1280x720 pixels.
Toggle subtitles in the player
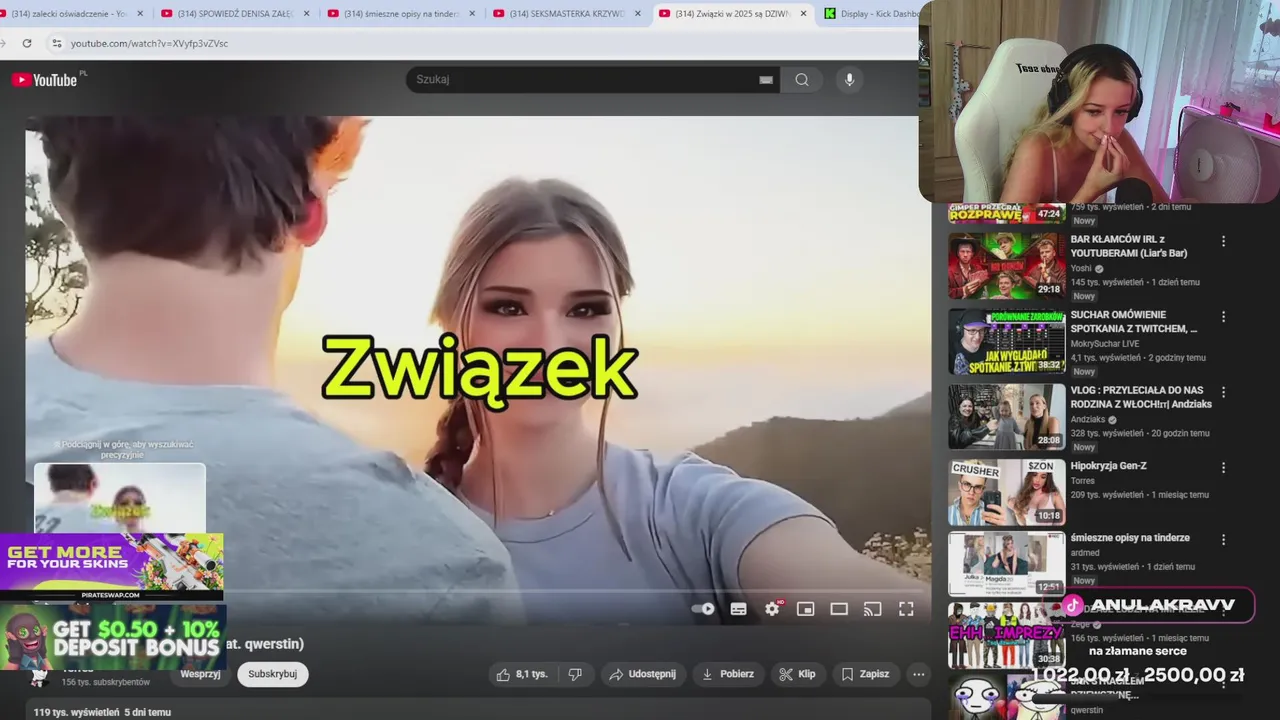(738, 608)
